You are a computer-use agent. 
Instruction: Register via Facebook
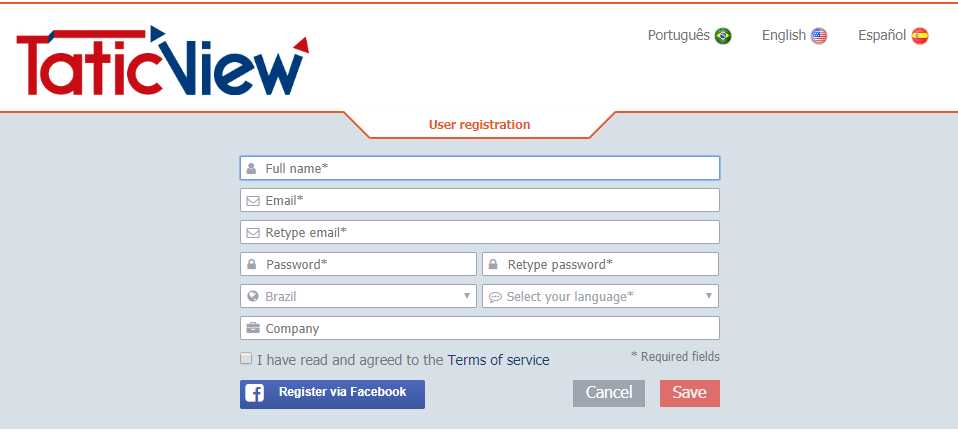point(332,393)
